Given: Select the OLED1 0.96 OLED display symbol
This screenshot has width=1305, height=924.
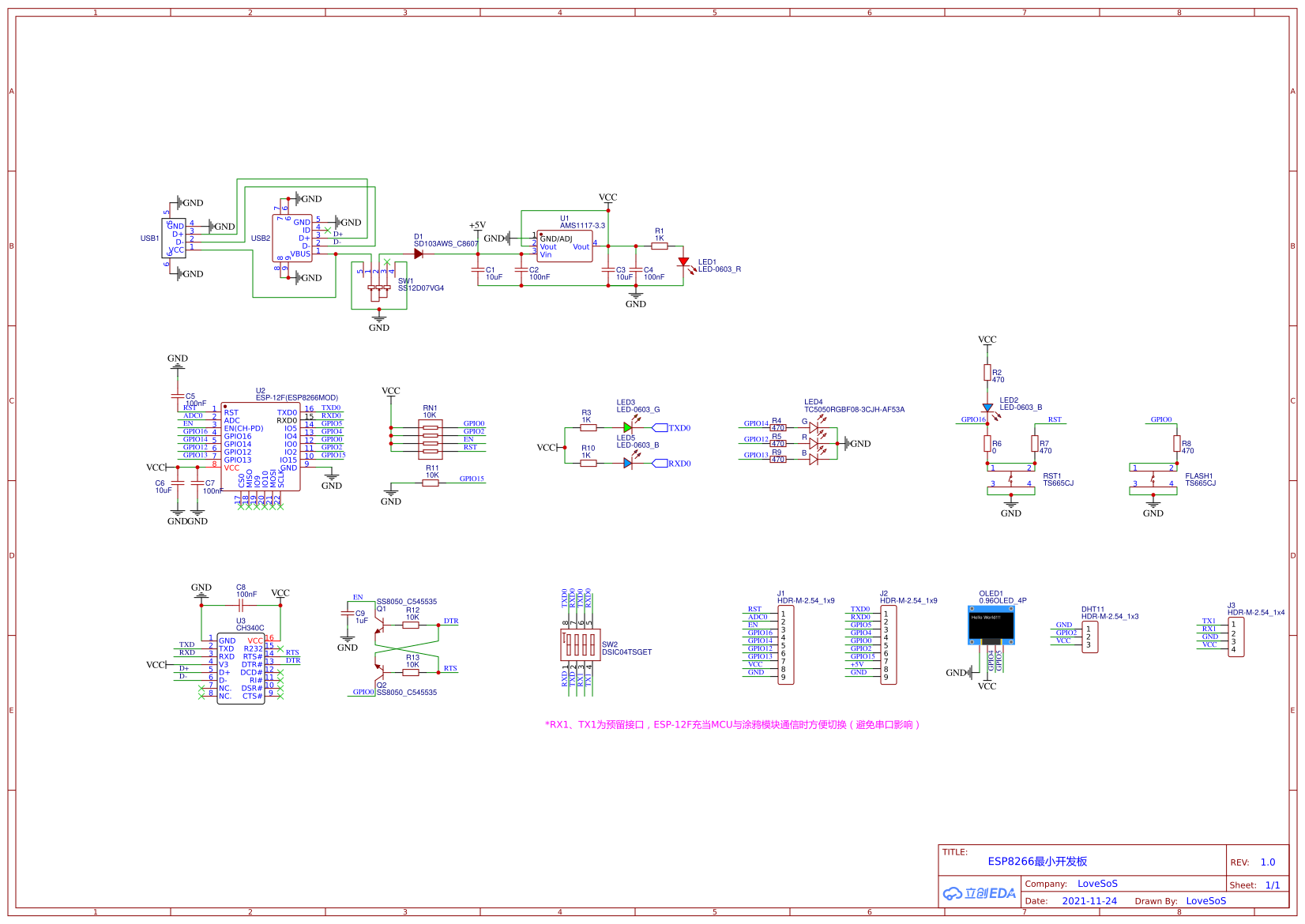Looking at the screenshot, I should click(x=991, y=625).
